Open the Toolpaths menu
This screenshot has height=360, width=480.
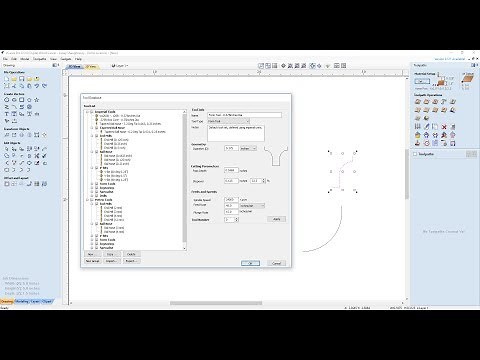pyautogui.click(x=39, y=59)
